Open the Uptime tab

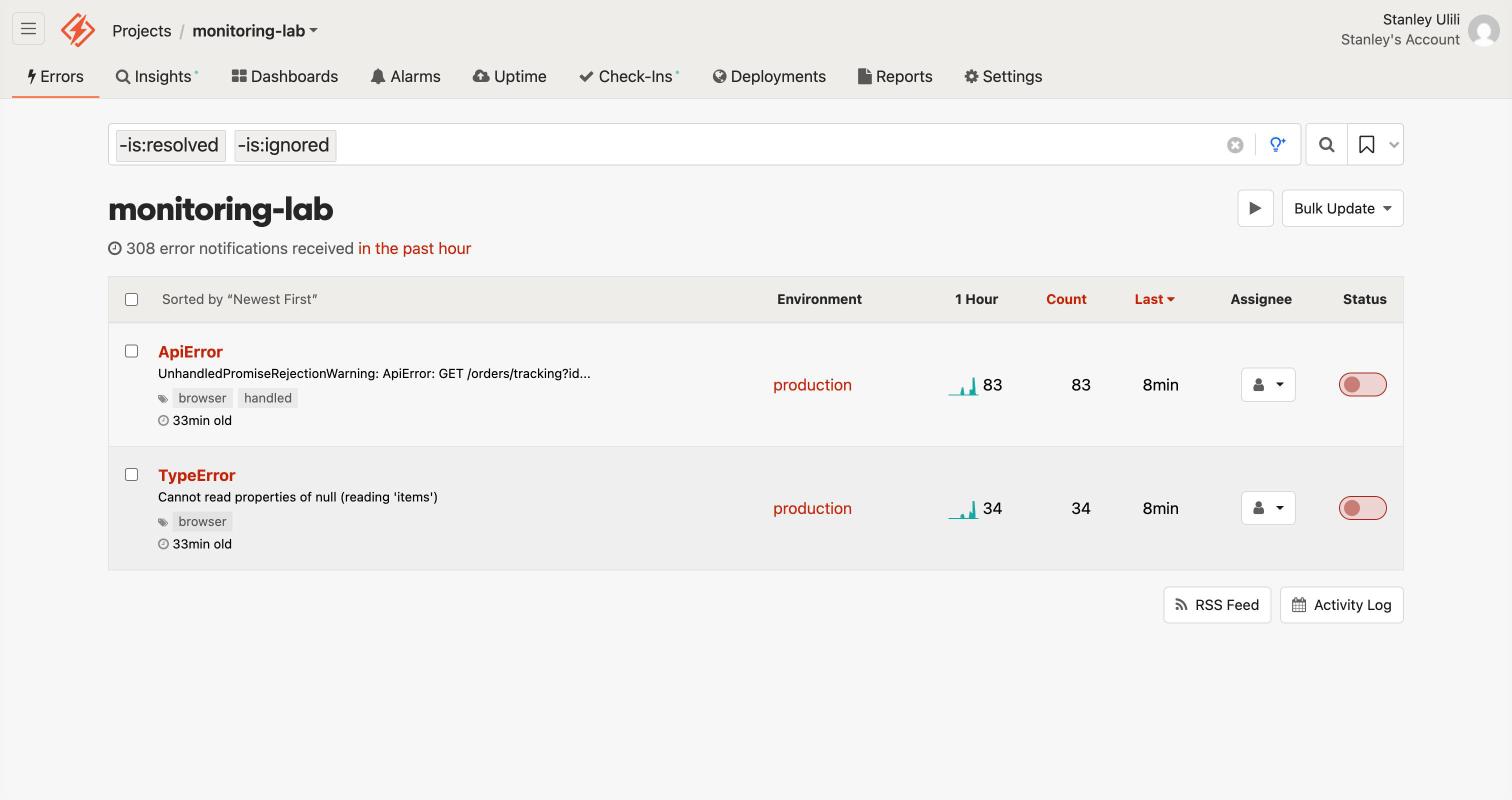point(510,77)
